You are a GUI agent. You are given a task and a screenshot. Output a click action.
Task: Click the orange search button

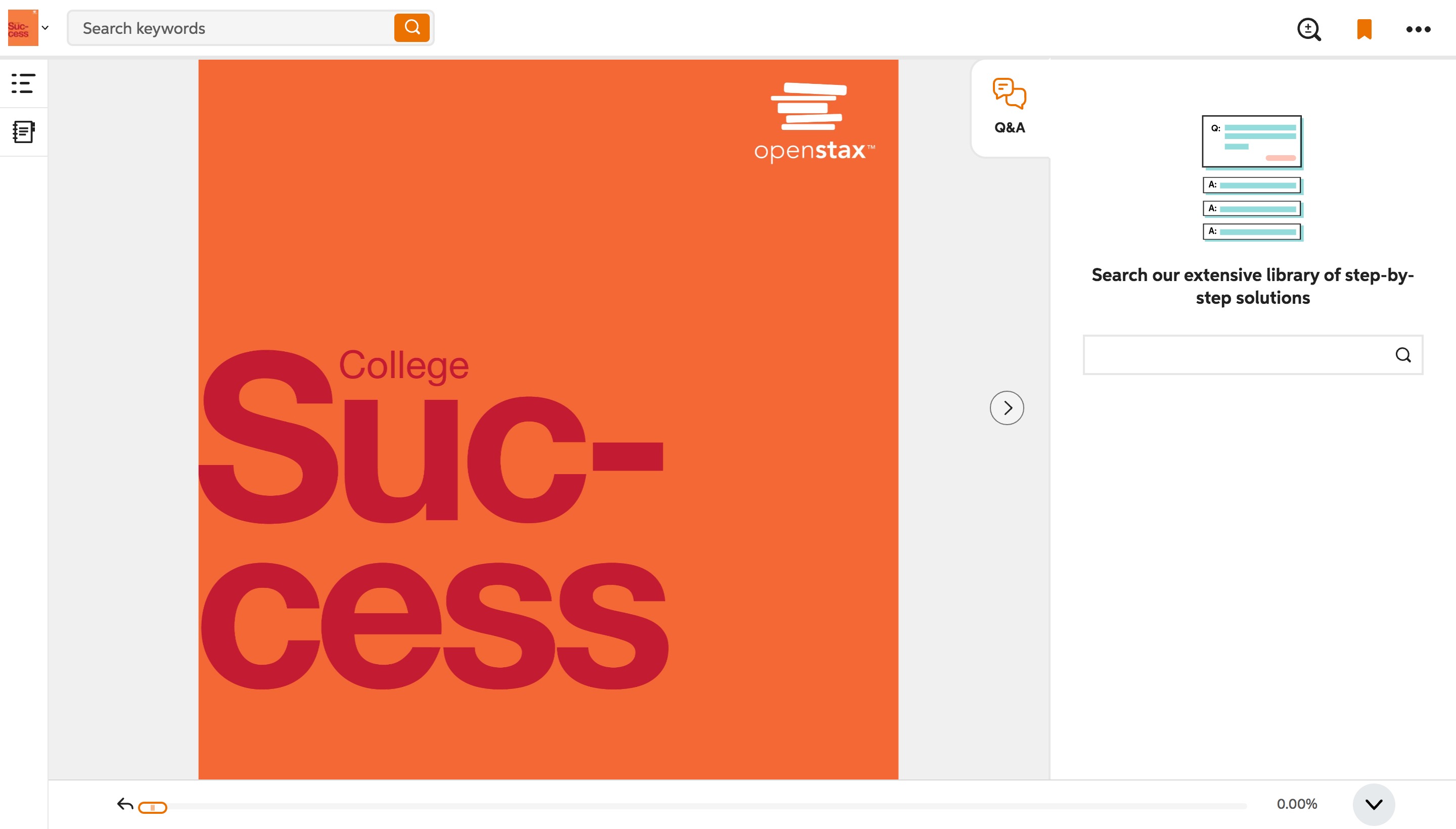(x=412, y=27)
